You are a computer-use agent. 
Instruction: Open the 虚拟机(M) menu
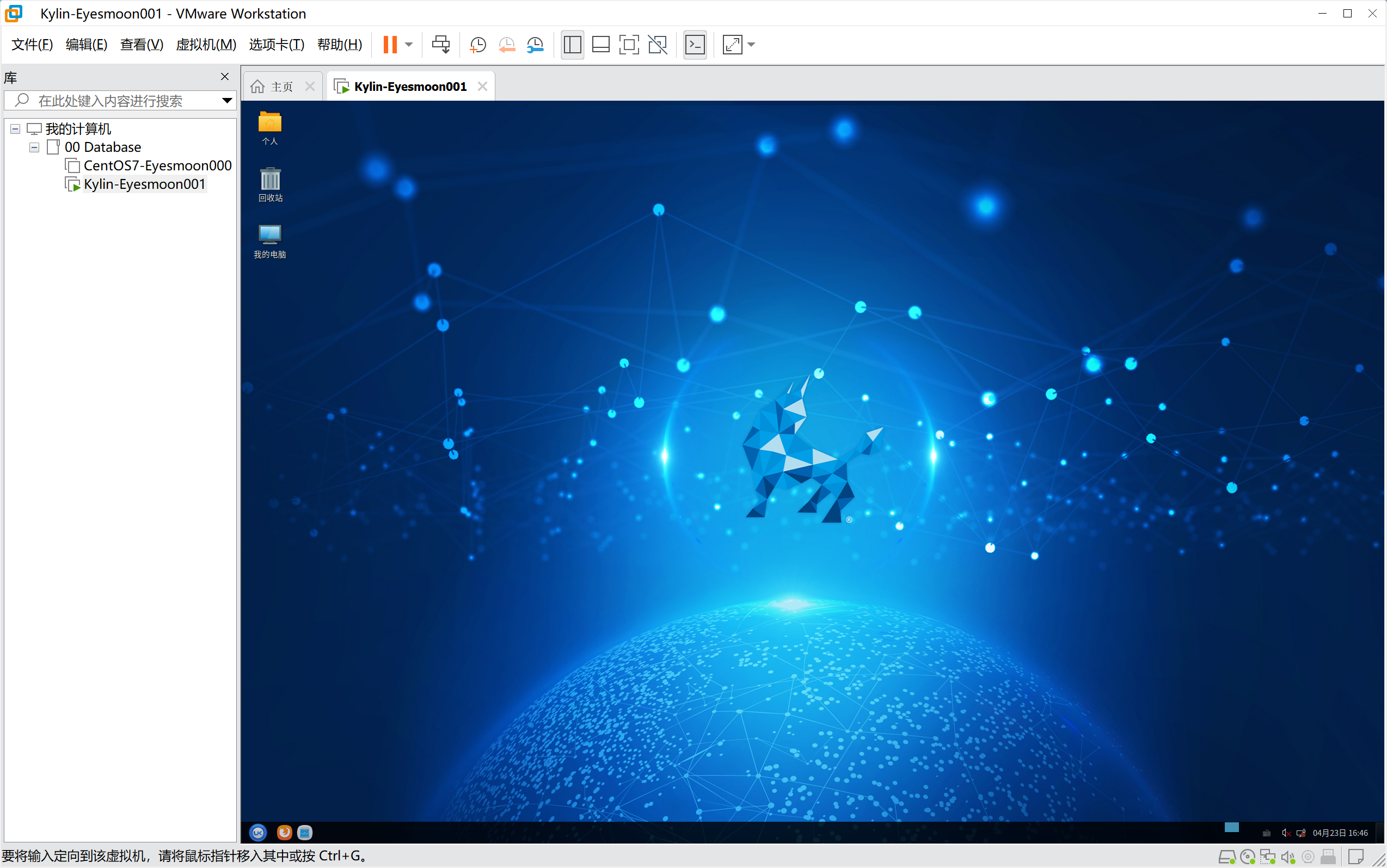206,45
